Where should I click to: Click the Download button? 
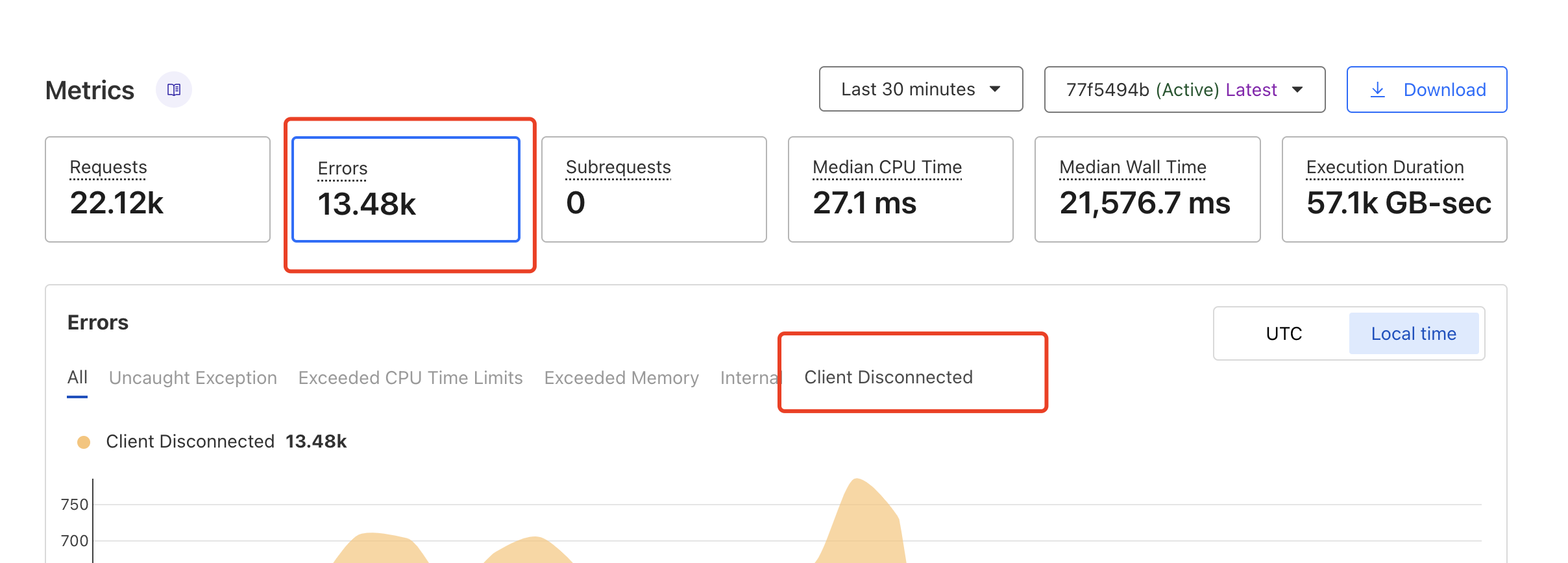tap(1427, 90)
